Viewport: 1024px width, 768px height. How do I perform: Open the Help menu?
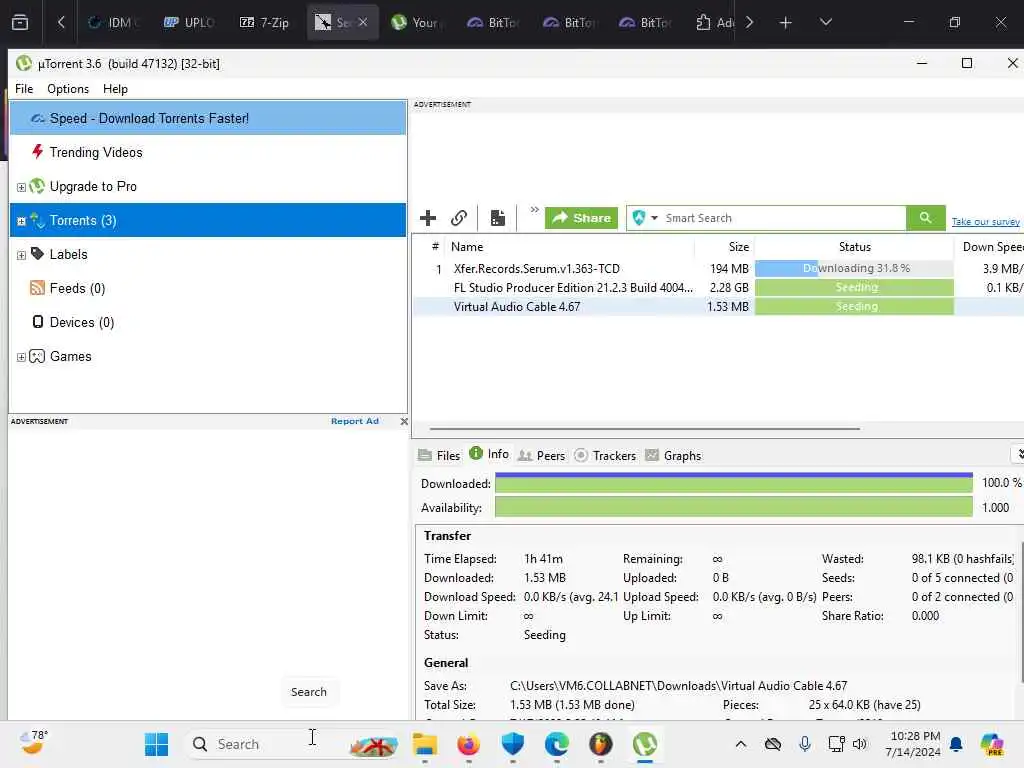point(116,89)
